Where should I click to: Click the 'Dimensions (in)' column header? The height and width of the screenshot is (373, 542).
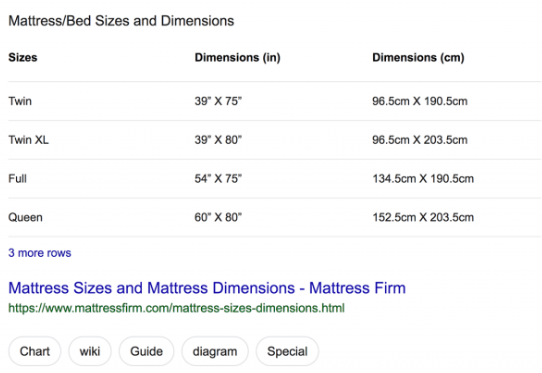coord(237,57)
